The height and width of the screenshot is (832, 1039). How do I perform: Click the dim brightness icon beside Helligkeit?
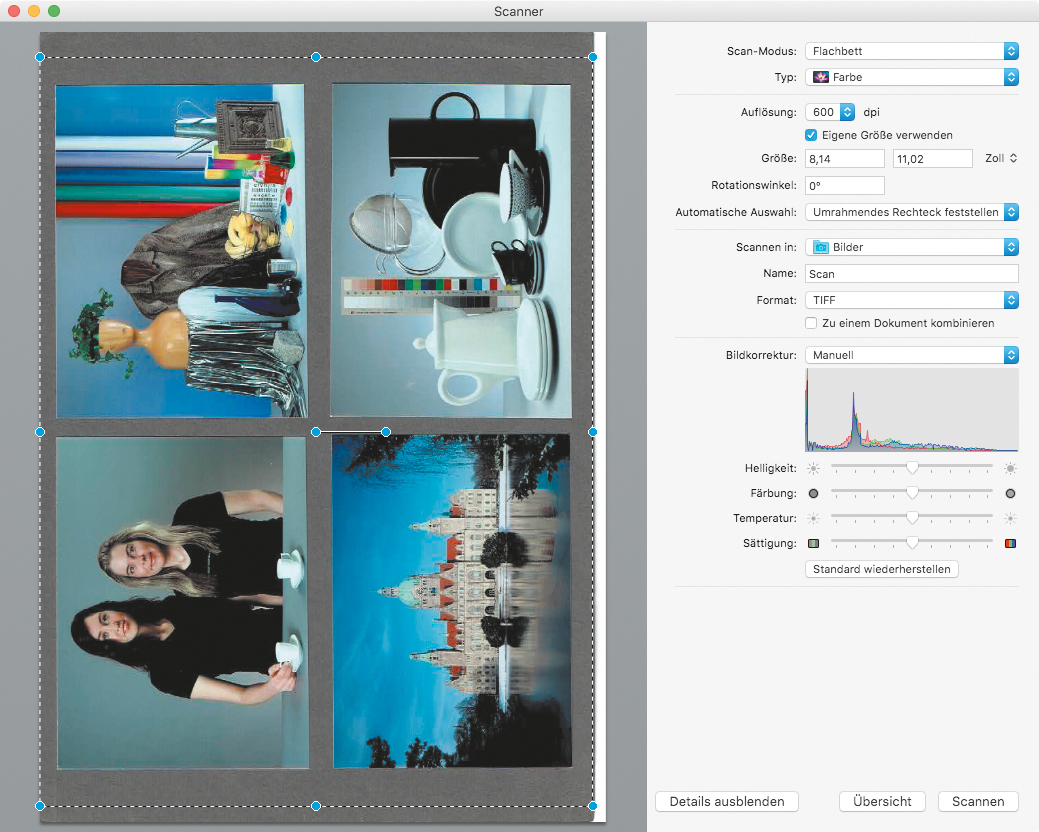813,468
